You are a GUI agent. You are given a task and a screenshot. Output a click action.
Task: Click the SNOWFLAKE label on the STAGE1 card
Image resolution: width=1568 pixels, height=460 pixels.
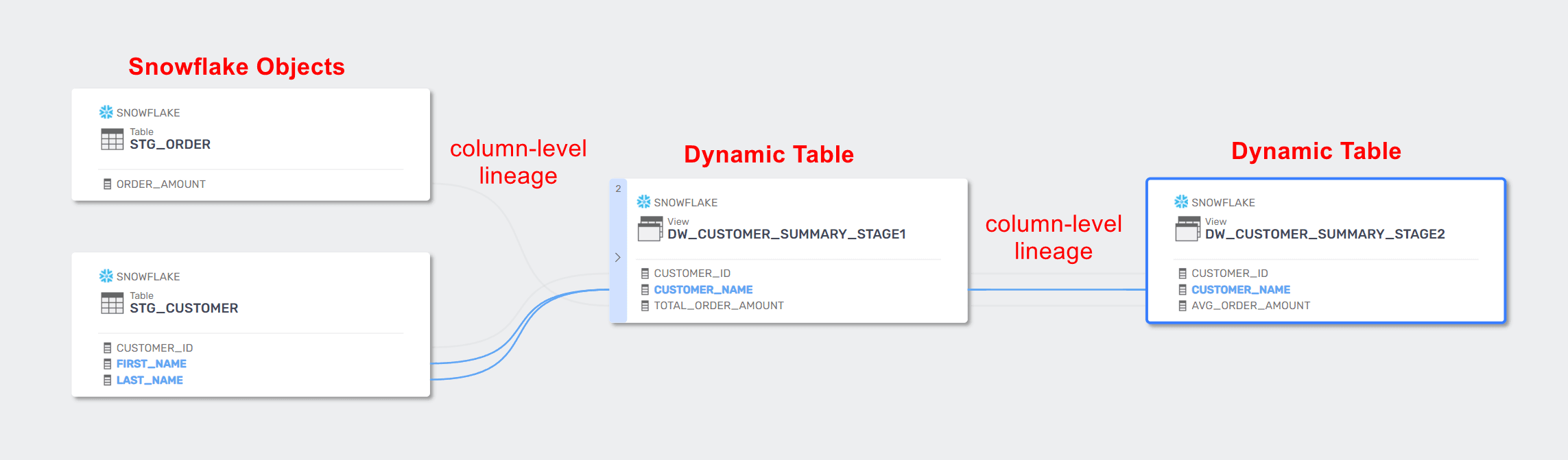[x=686, y=203]
